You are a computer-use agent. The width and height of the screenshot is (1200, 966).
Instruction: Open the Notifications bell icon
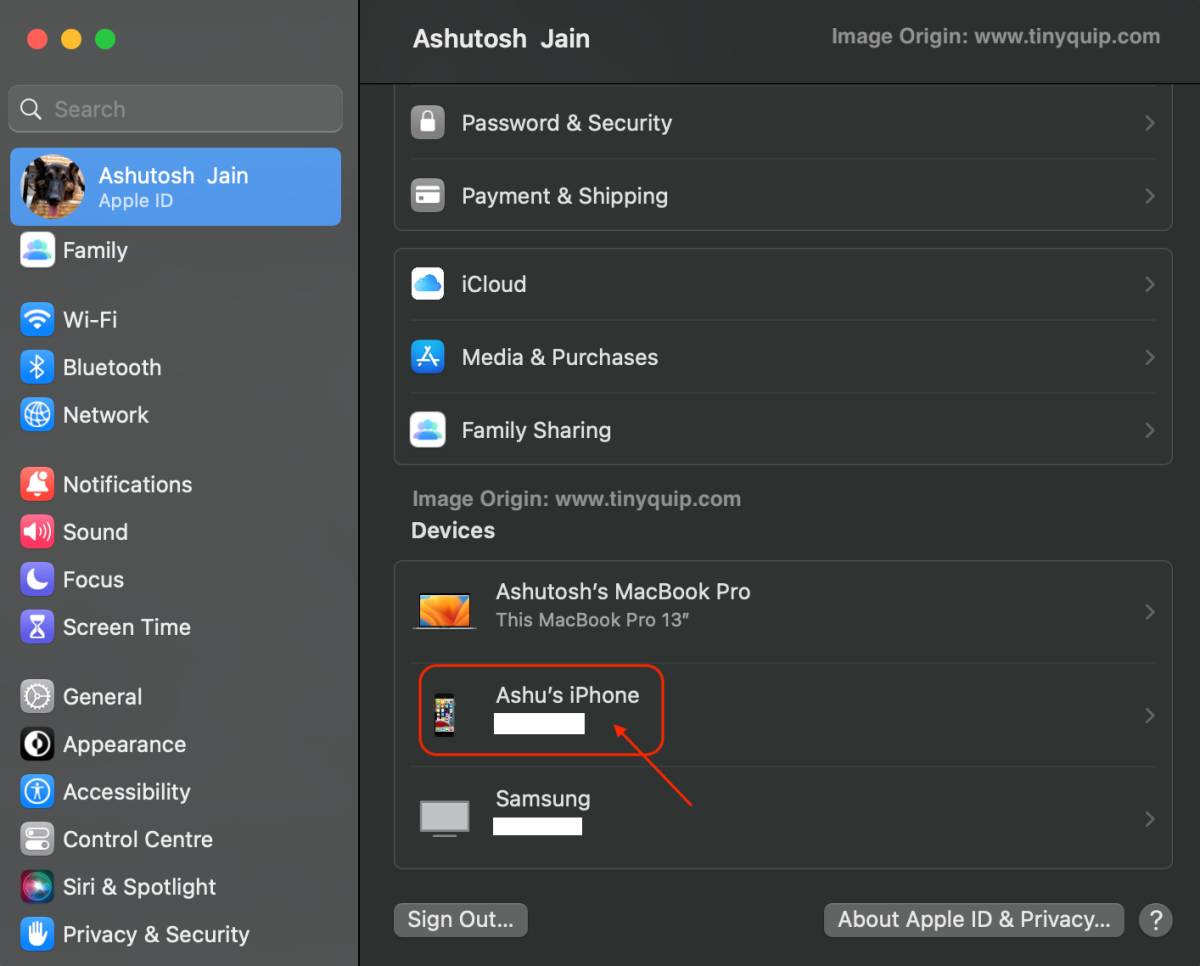click(x=37, y=484)
